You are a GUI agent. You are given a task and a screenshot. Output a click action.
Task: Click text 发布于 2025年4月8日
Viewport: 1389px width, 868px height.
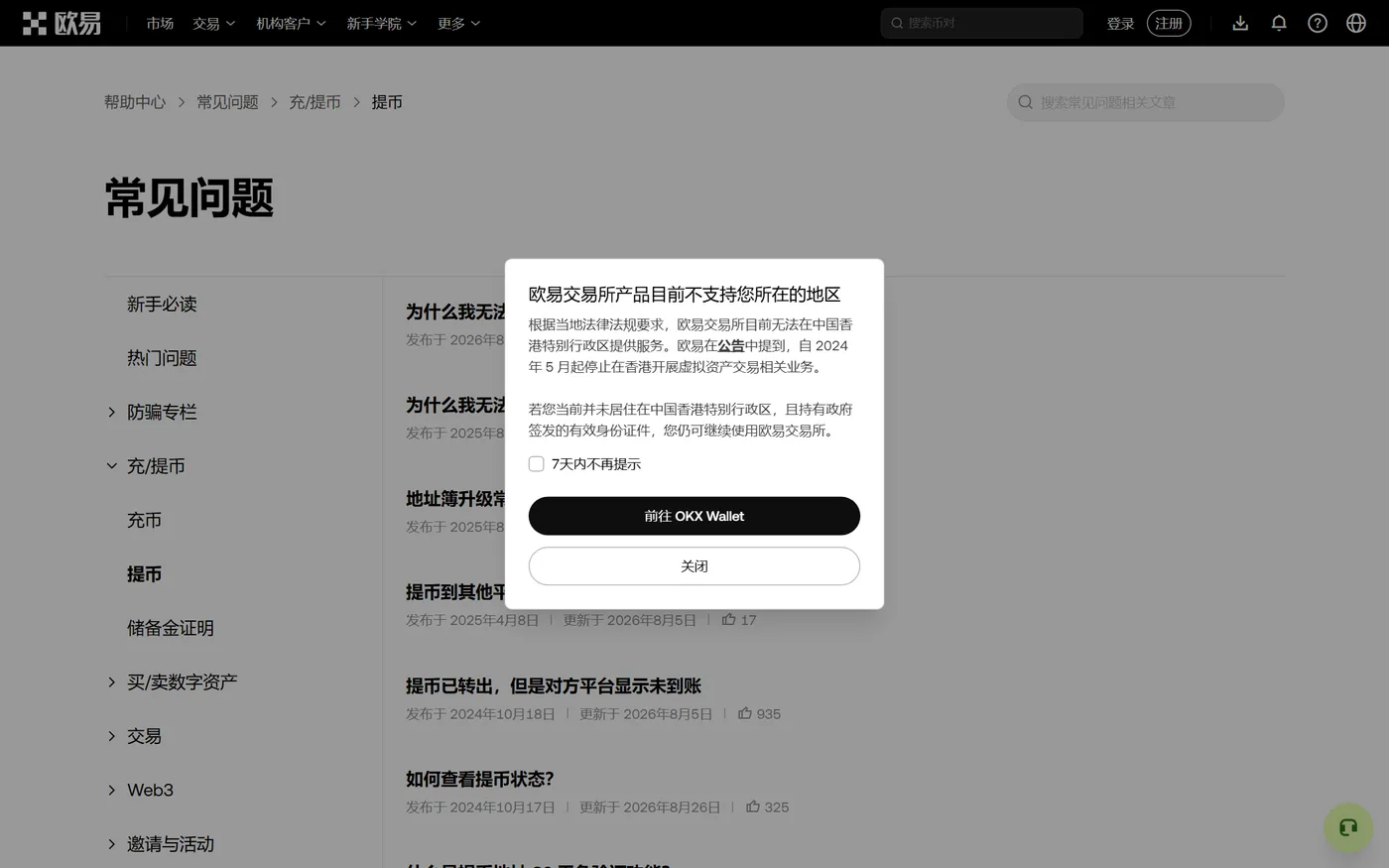[x=472, y=619]
